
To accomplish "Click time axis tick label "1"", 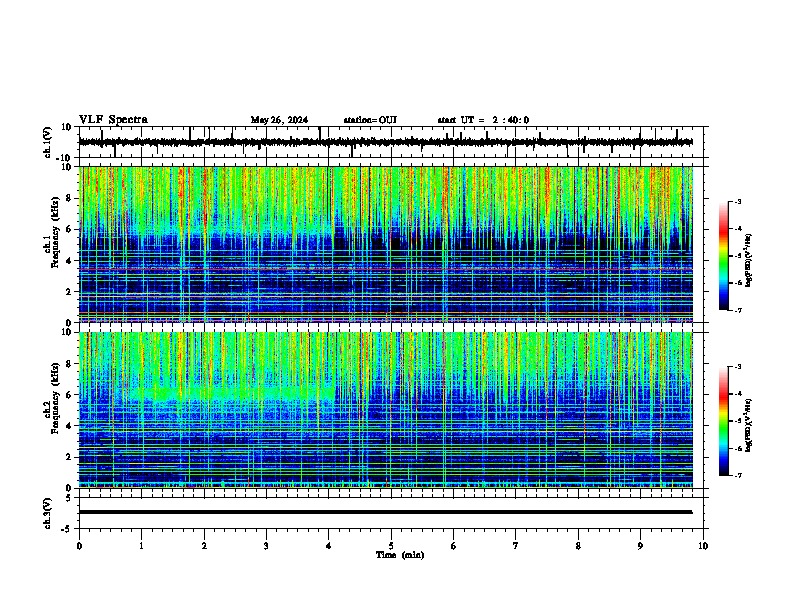I will click(141, 546).
